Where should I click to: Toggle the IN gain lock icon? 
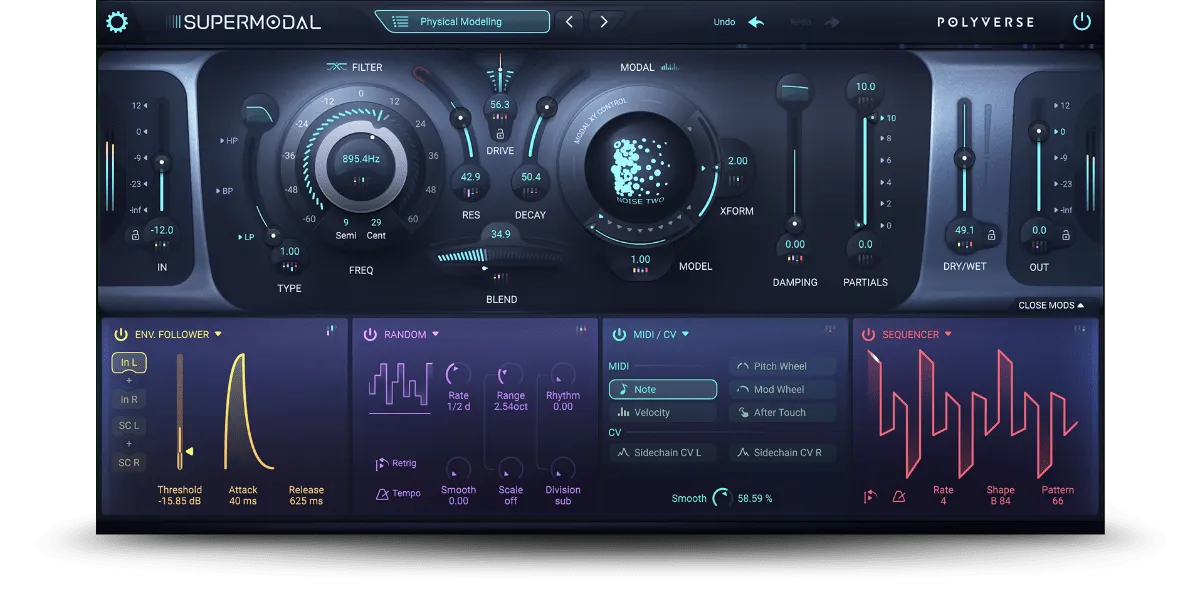pos(134,236)
